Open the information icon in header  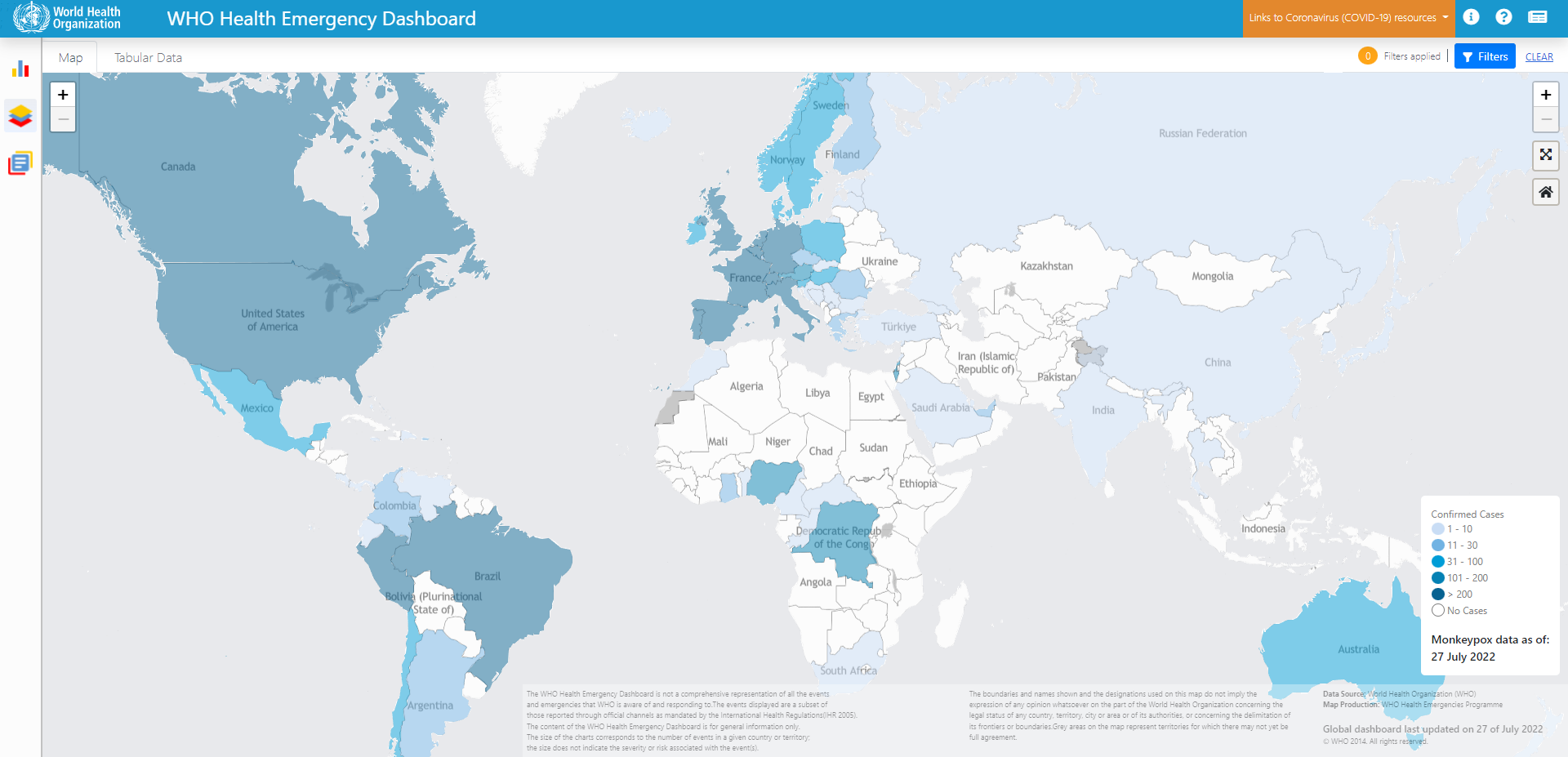(1471, 17)
